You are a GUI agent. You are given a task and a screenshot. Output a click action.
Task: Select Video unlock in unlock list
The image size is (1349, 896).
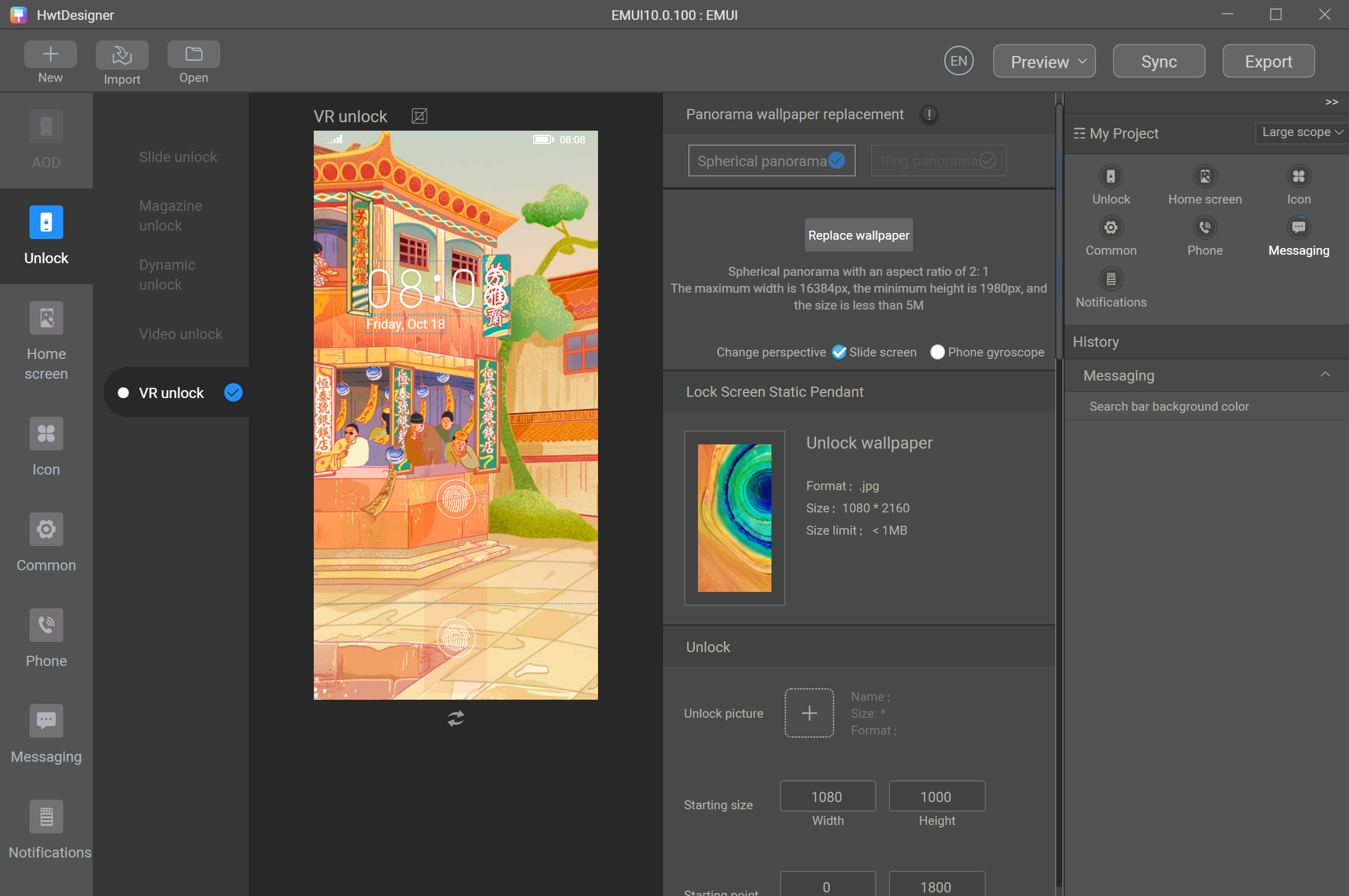click(x=181, y=334)
